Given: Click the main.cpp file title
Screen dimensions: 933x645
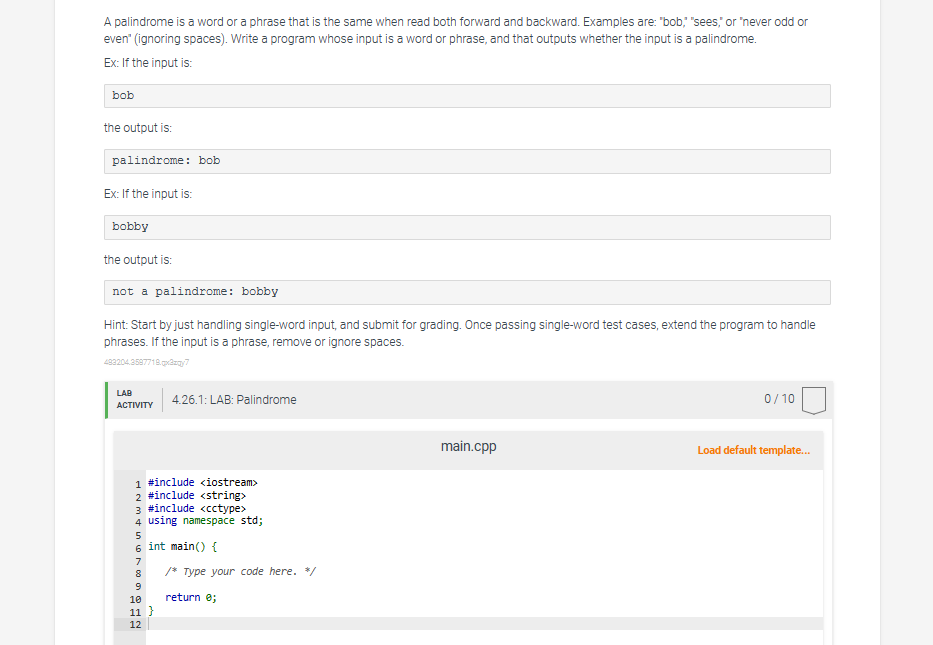Looking at the screenshot, I should pyautogui.click(x=468, y=446).
